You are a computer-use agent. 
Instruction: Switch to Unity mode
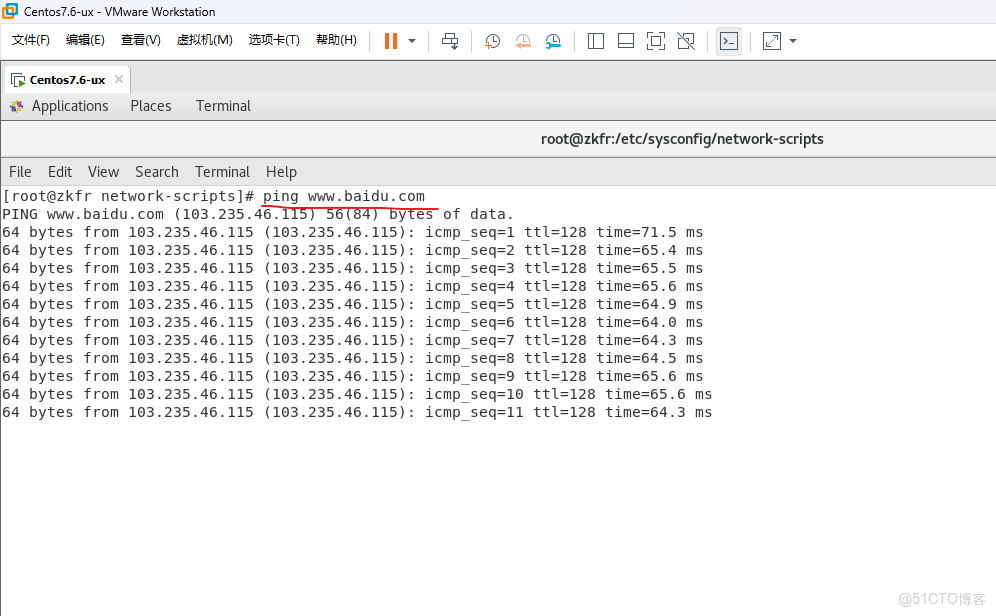(686, 41)
